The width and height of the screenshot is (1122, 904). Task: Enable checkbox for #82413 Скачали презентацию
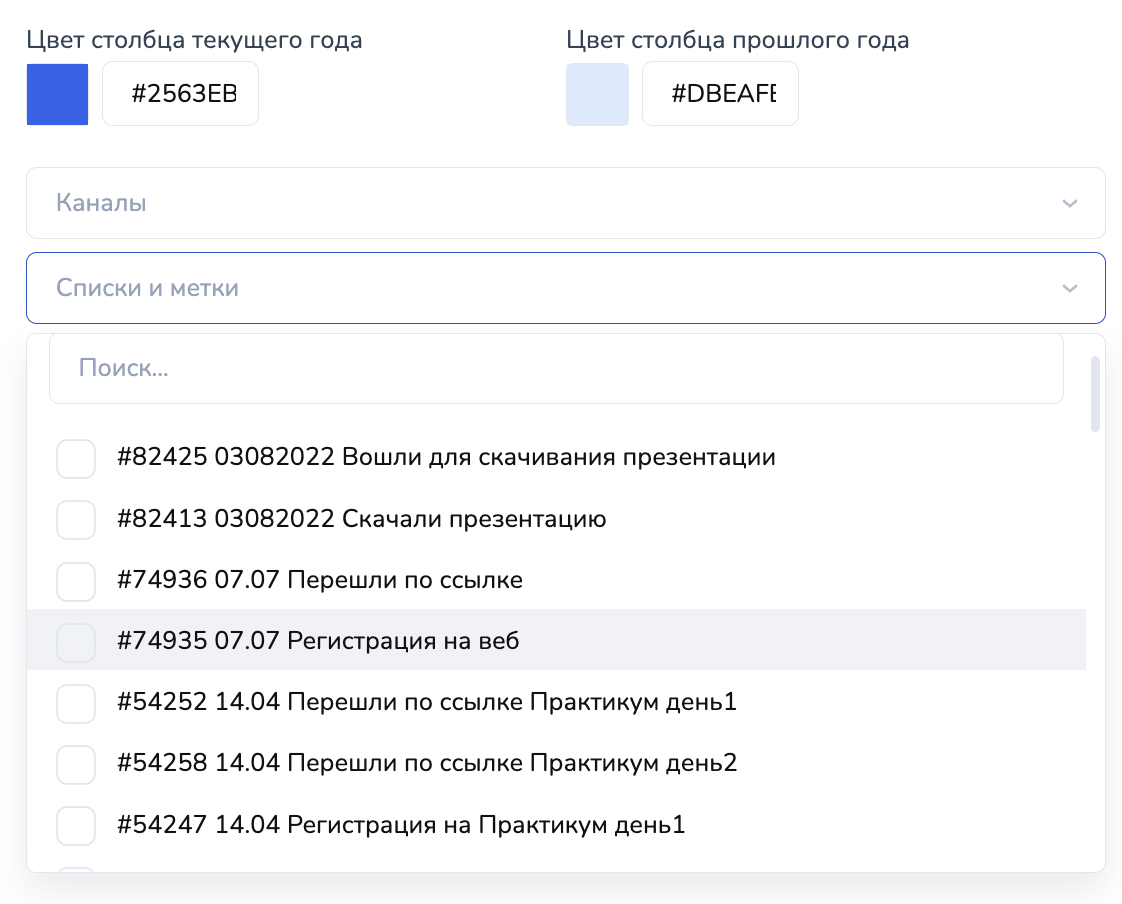point(76,520)
